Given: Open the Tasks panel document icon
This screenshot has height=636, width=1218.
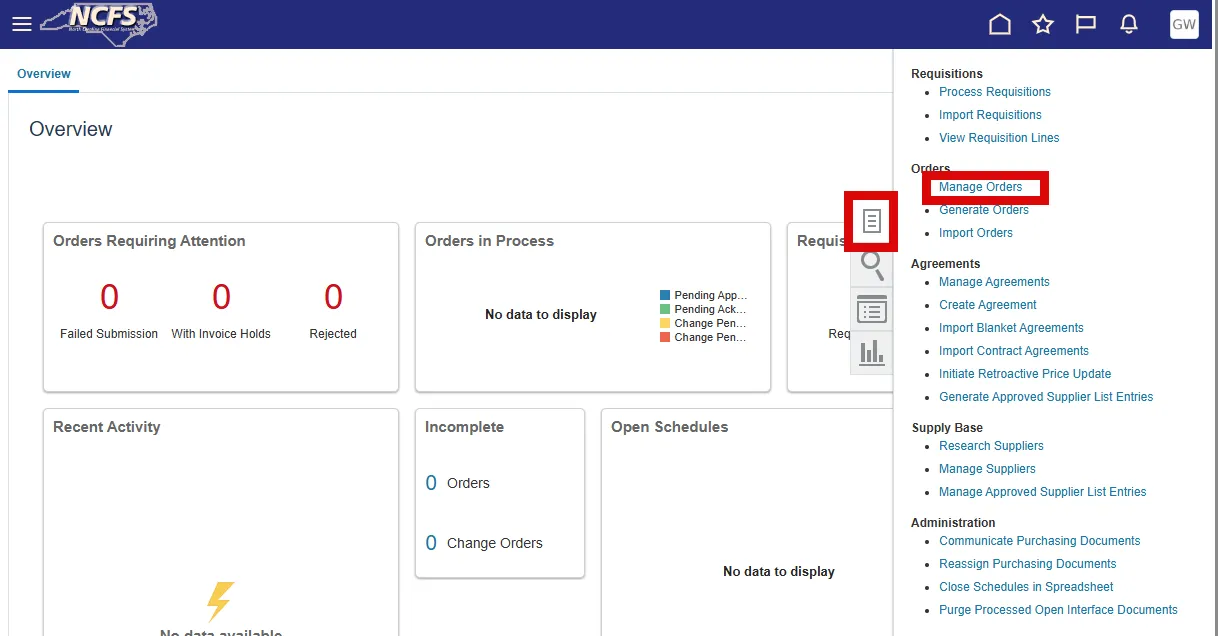Looking at the screenshot, I should (x=872, y=221).
